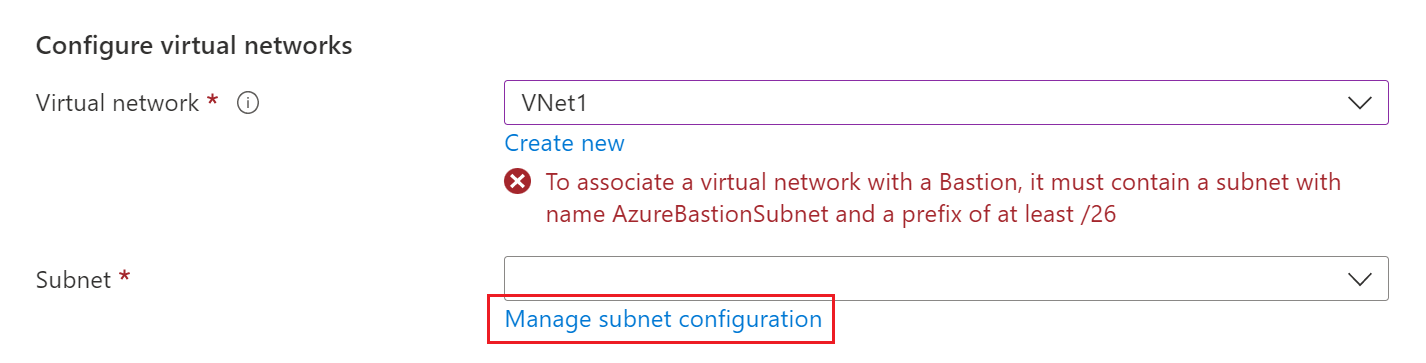Click the Bastion subnet error message

[943, 198]
